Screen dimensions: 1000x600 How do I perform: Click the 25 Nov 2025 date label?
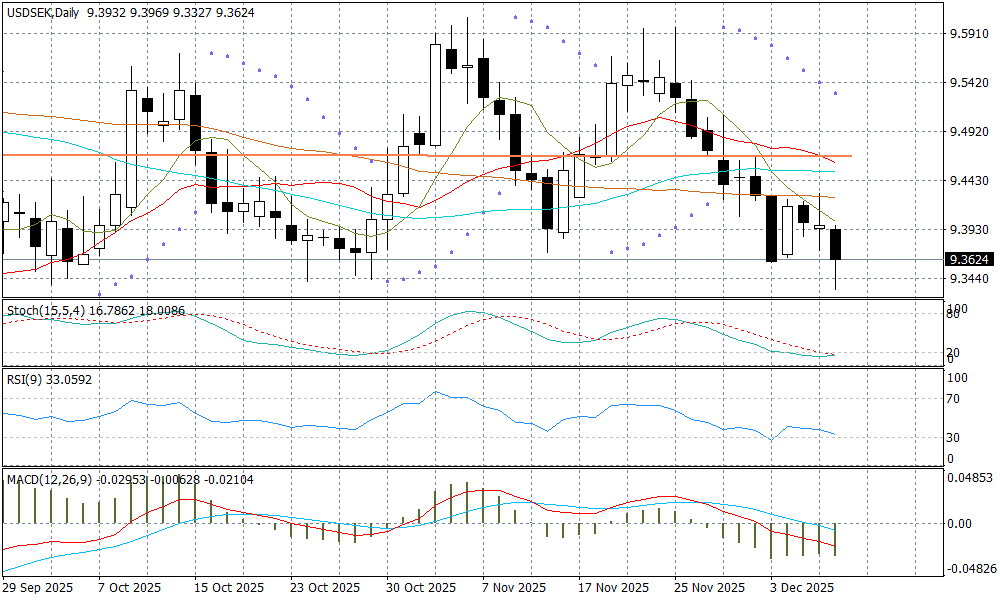709,587
